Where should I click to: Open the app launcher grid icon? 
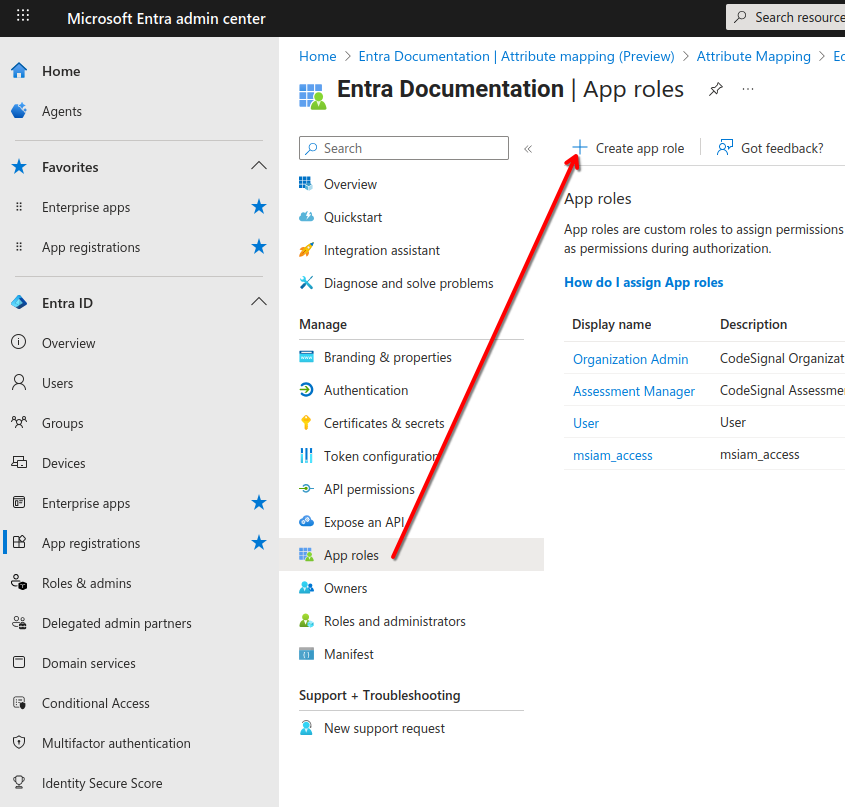pos(23,16)
